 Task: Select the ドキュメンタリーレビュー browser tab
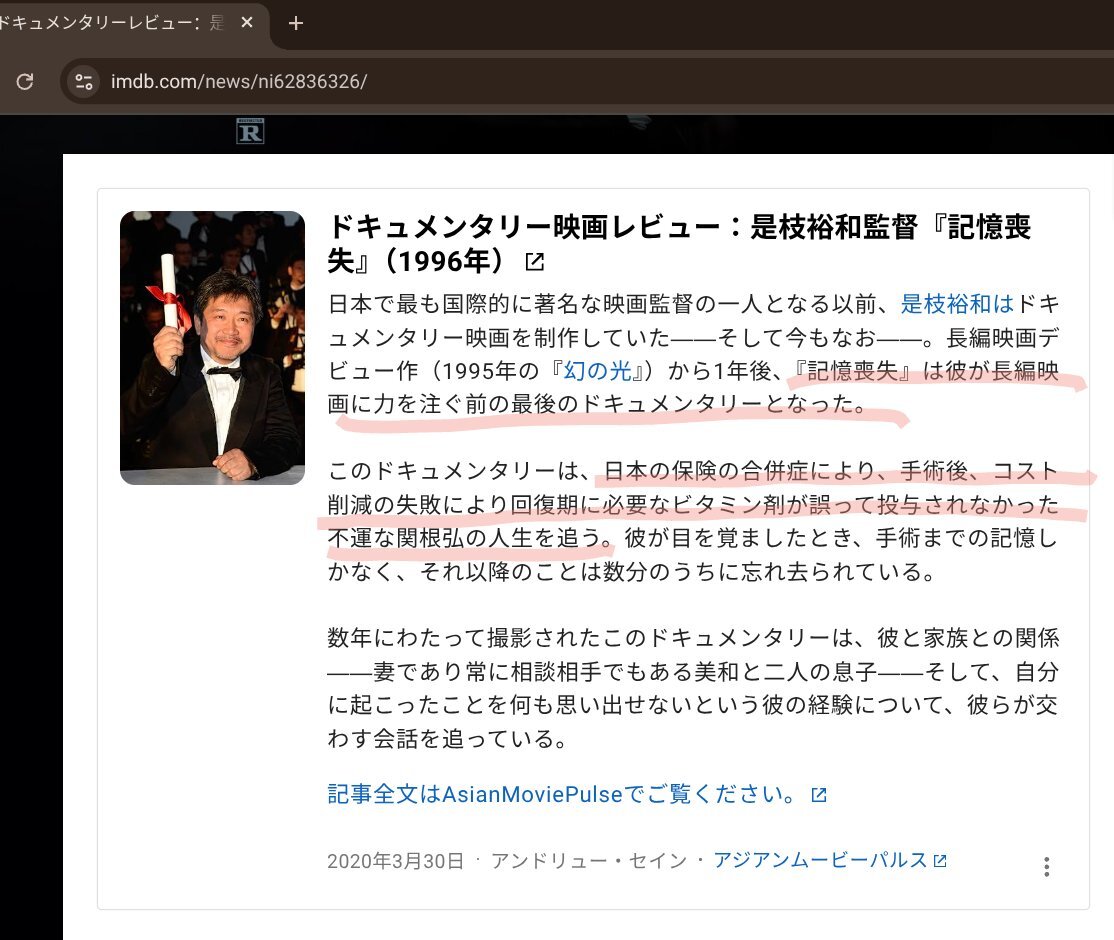(x=110, y=22)
